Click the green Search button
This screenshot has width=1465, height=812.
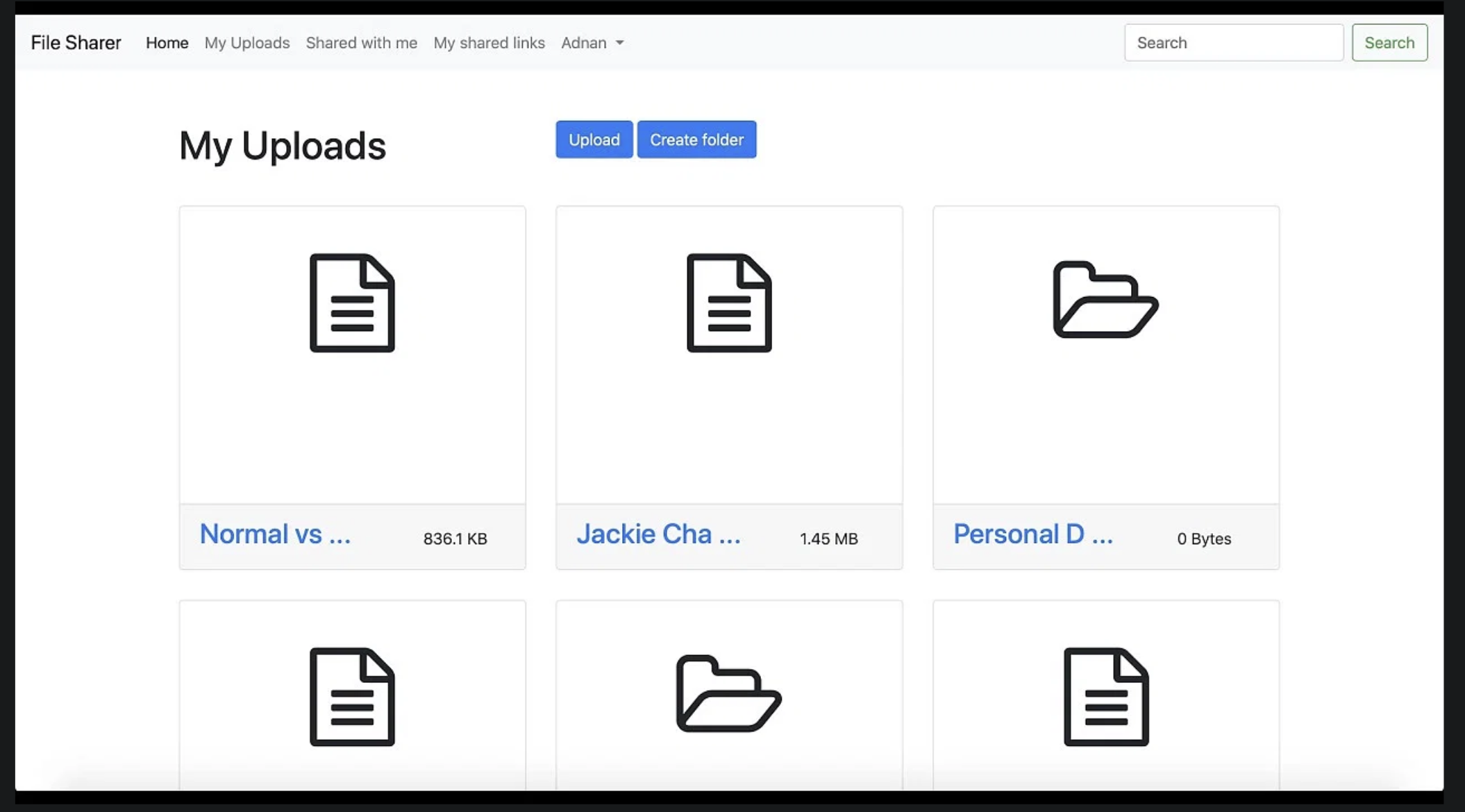[x=1389, y=43]
